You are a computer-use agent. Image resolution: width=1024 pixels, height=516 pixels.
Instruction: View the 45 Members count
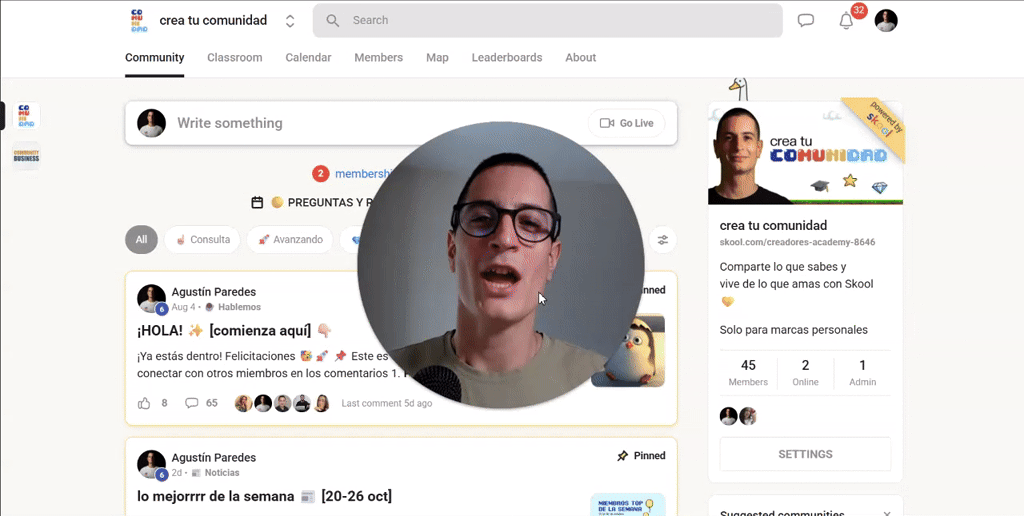coord(748,373)
